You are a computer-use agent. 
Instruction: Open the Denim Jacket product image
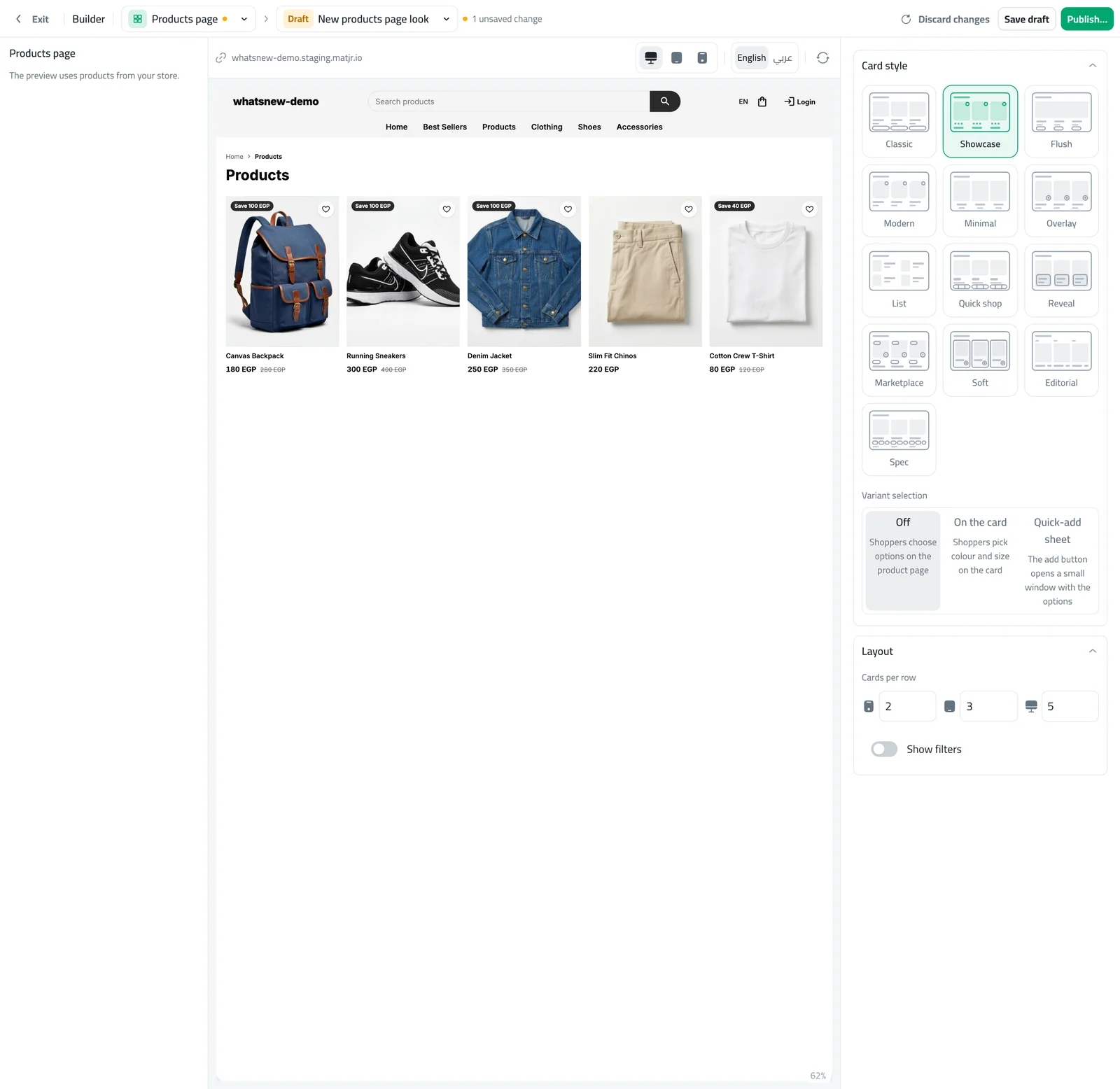[x=524, y=272]
